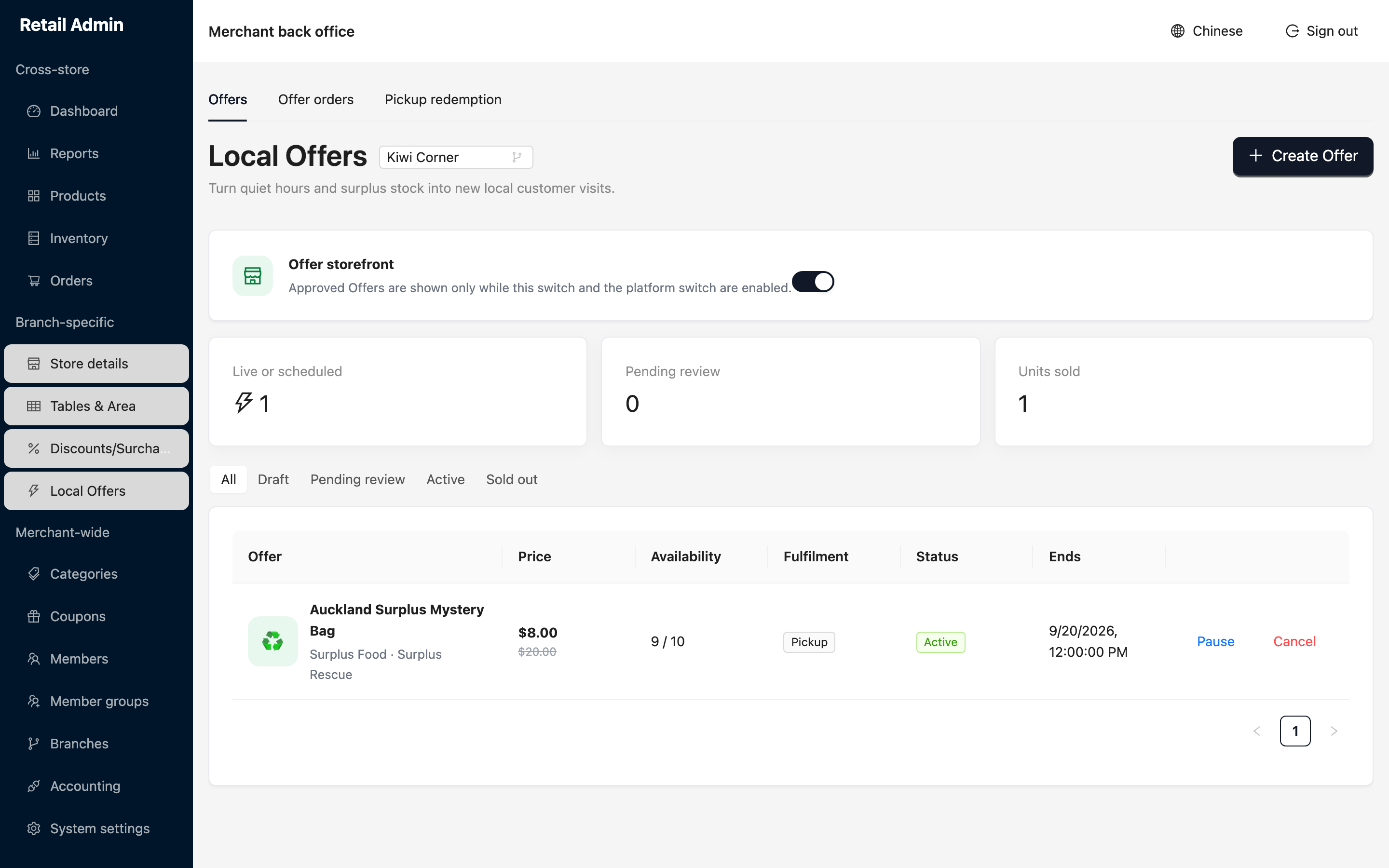Click the System settings gear icon
The image size is (1389, 868).
pyautogui.click(x=34, y=828)
